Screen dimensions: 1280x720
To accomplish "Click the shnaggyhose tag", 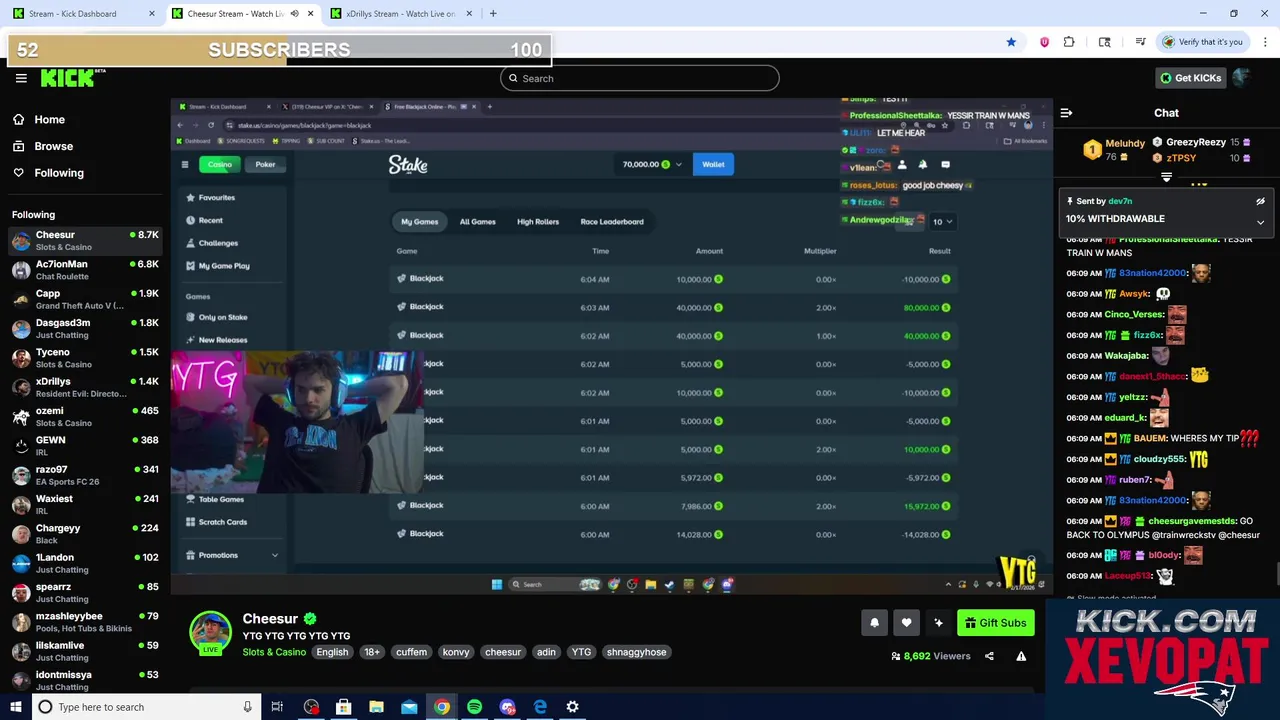I will 636,652.
